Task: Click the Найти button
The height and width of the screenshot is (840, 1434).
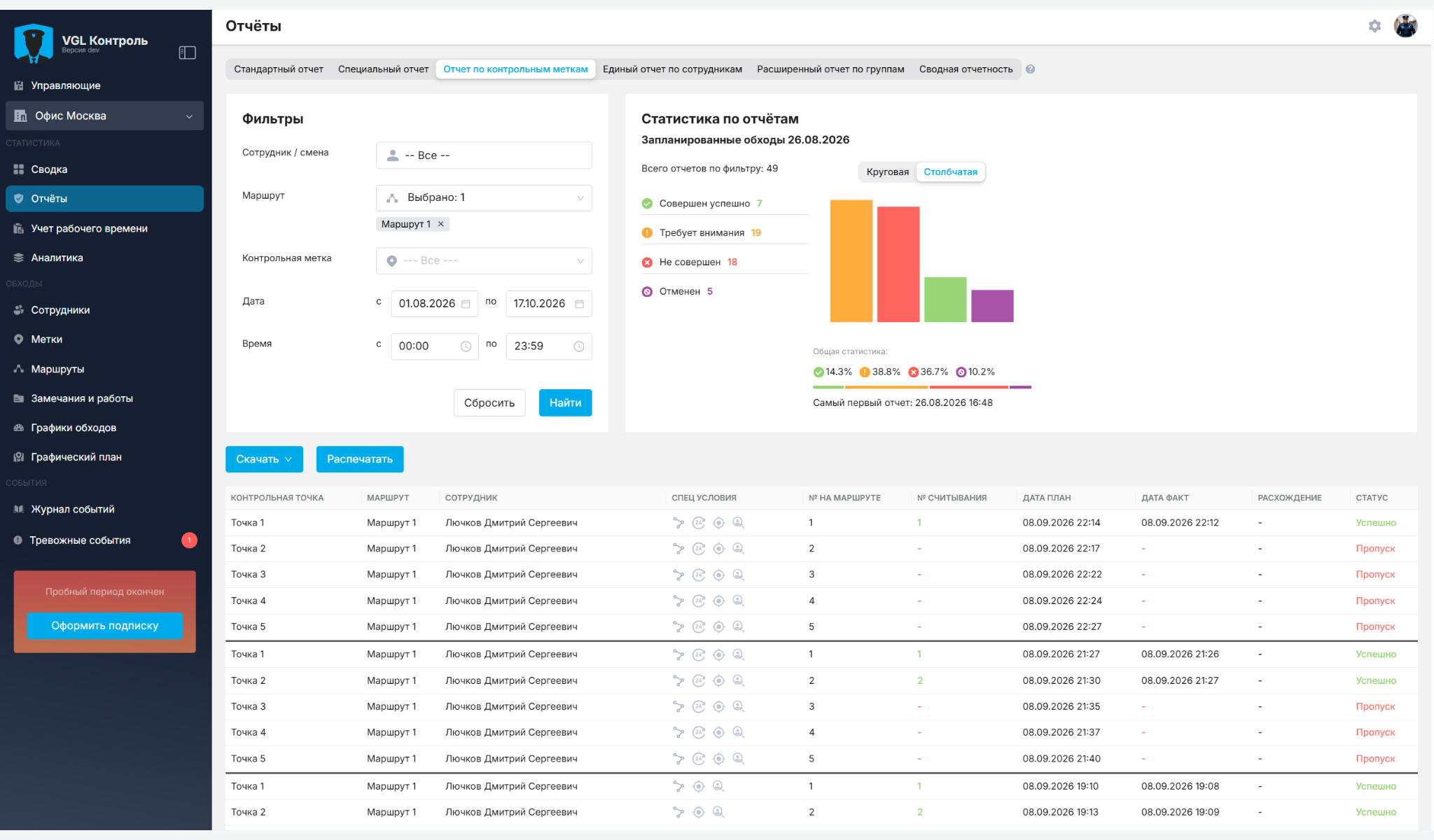Action: tap(565, 403)
